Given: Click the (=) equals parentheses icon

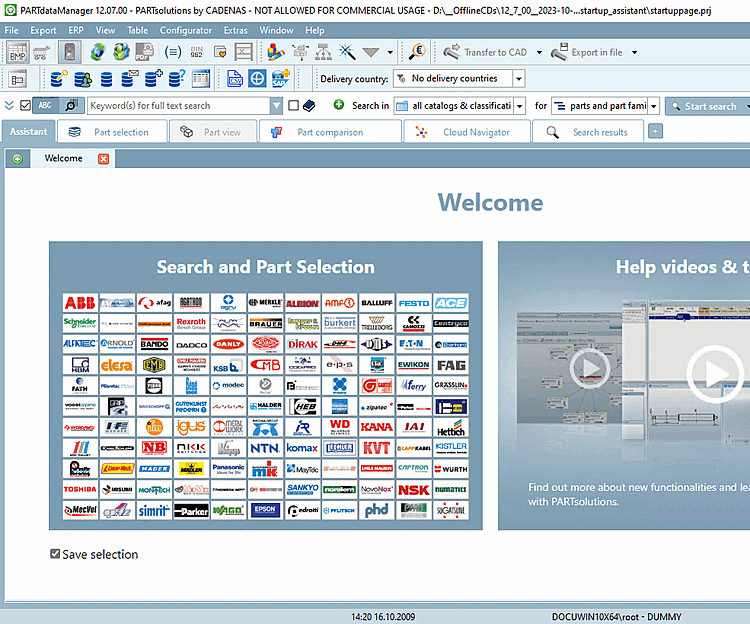Looking at the screenshot, I should (x=173, y=52).
